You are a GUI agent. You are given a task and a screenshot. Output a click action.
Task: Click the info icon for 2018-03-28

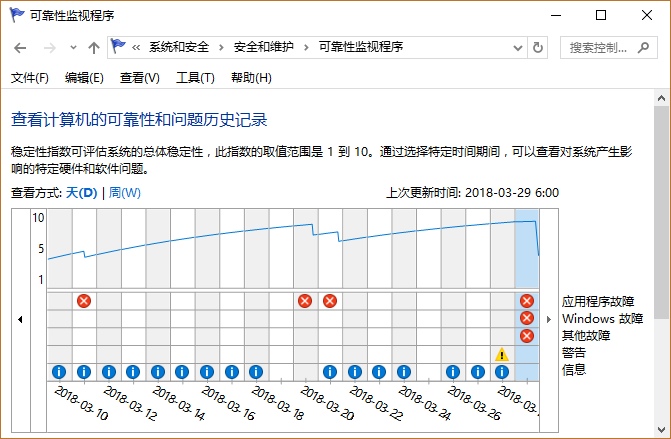(x=502, y=372)
